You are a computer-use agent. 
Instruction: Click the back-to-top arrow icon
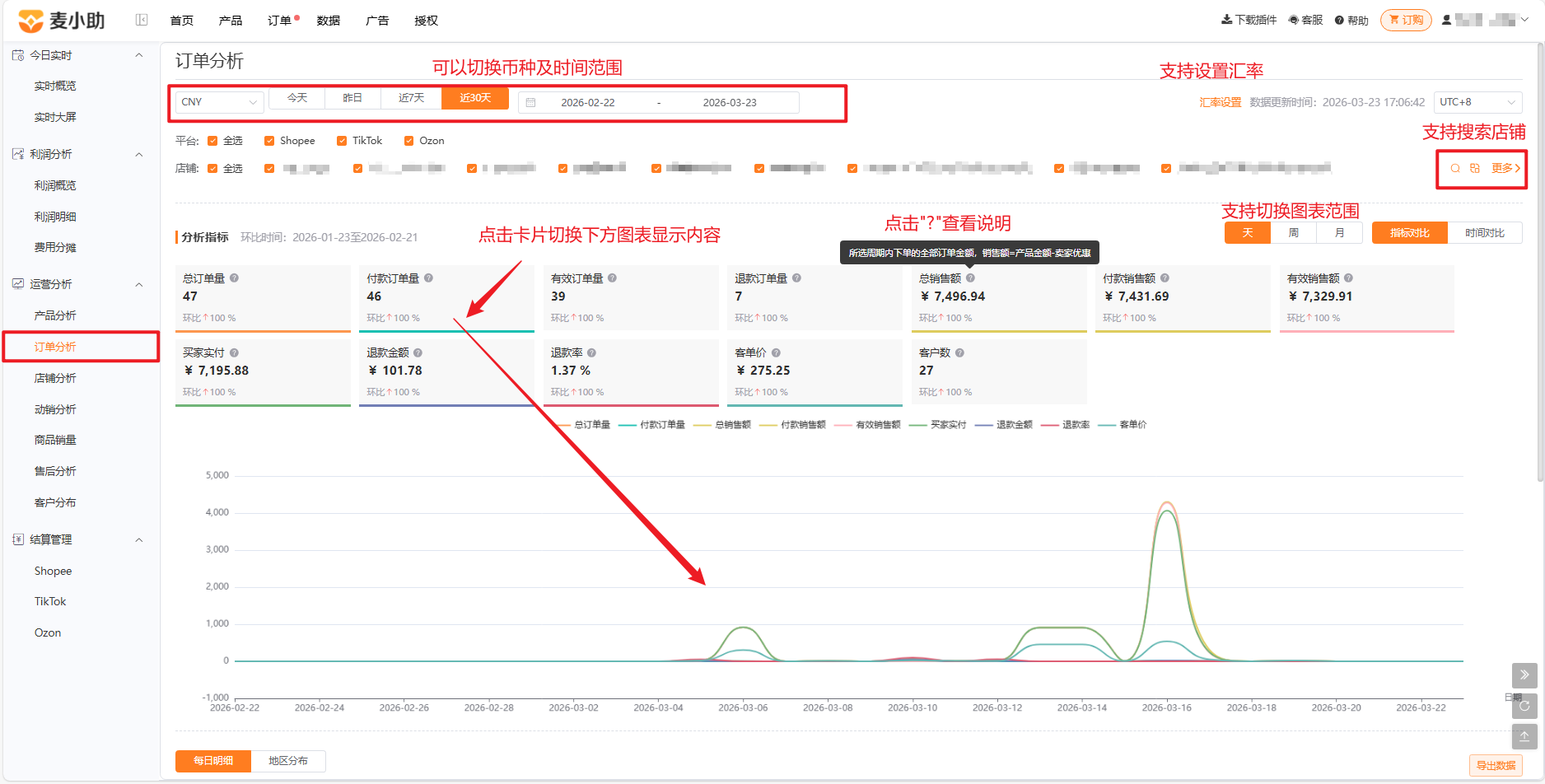[1524, 736]
